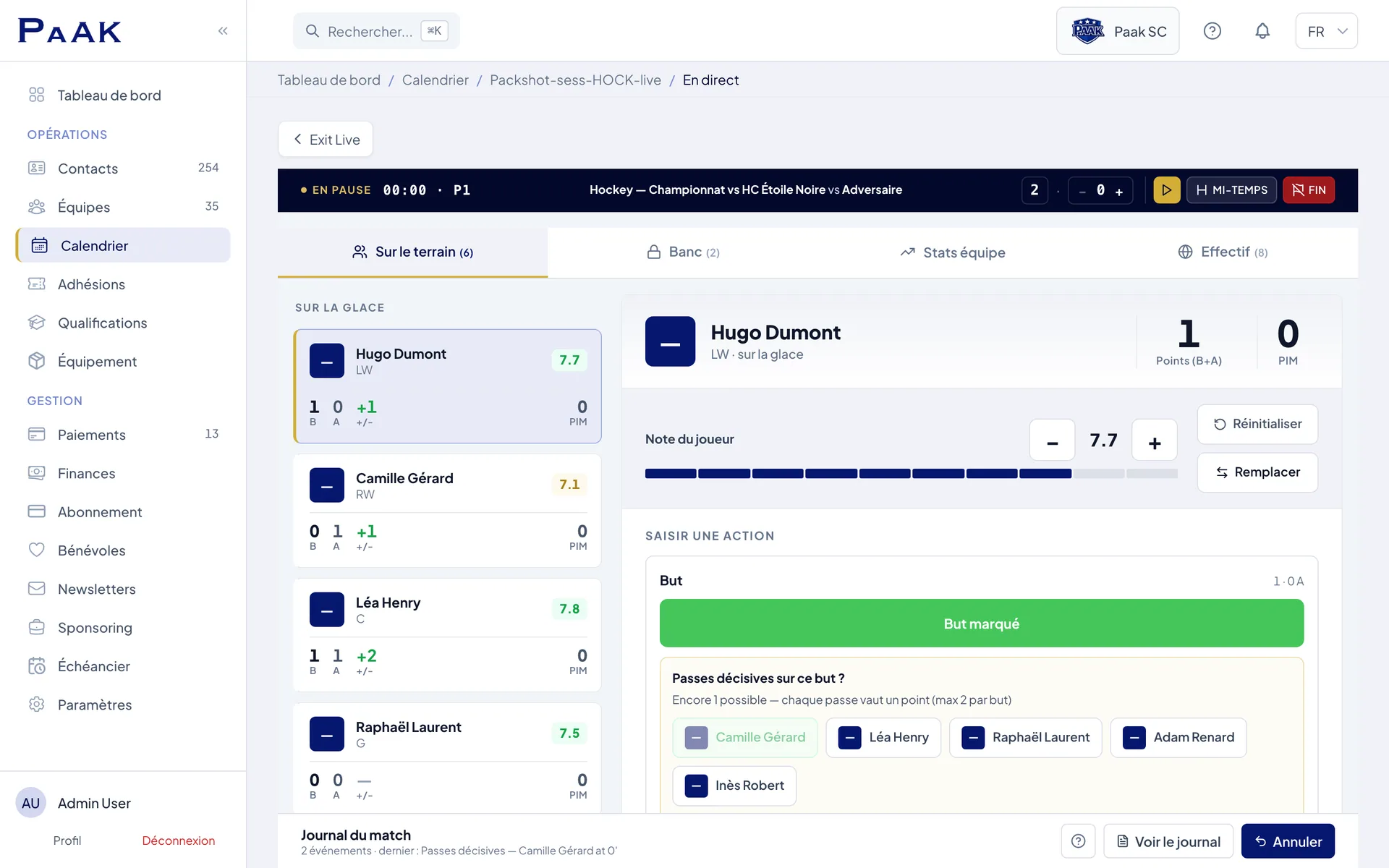The height and width of the screenshot is (868, 1389).
Task: Open the FR language dropdown
Action: pyautogui.click(x=1326, y=31)
